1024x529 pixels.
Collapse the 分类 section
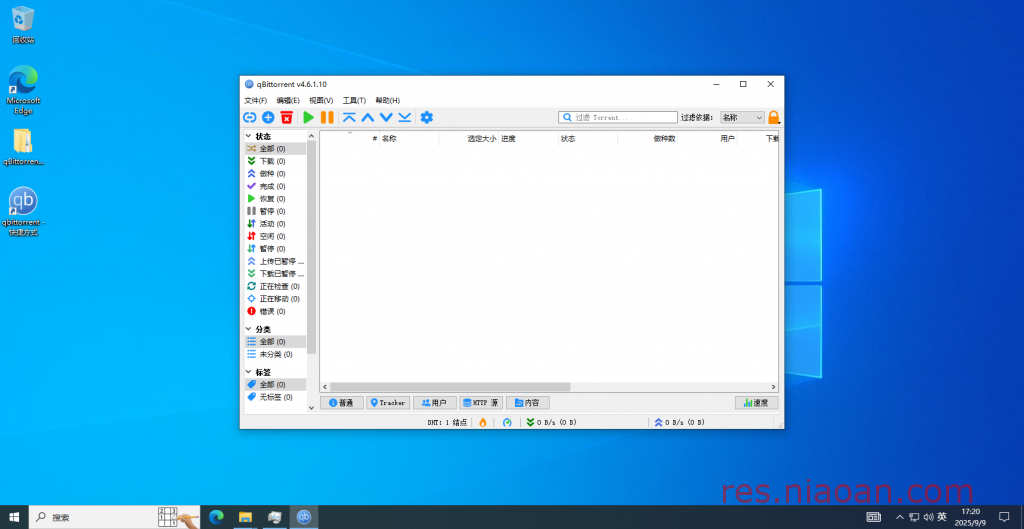coord(248,329)
